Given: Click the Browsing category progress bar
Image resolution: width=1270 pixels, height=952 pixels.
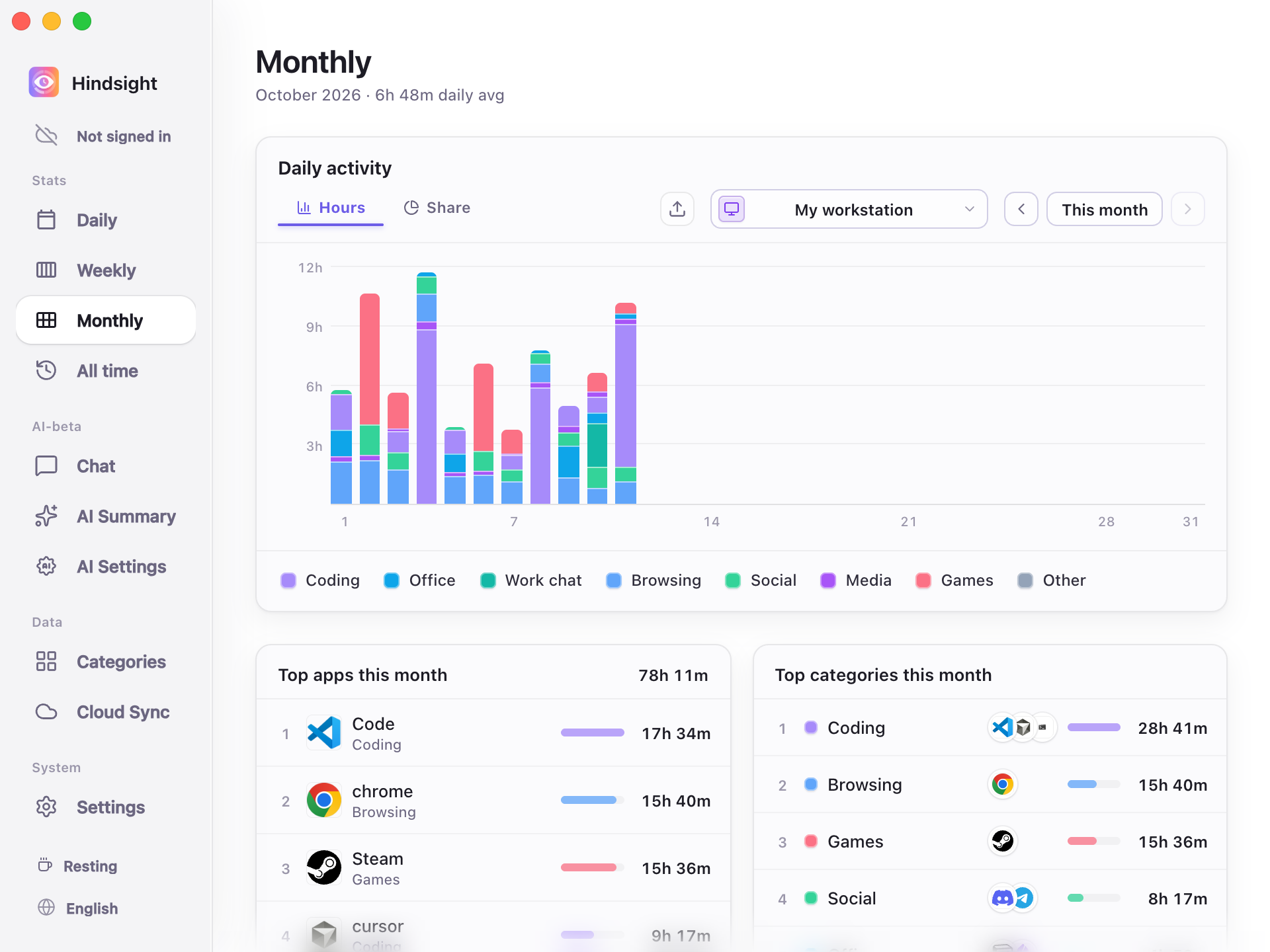Looking at the screenshot, I should (1094, 784).
